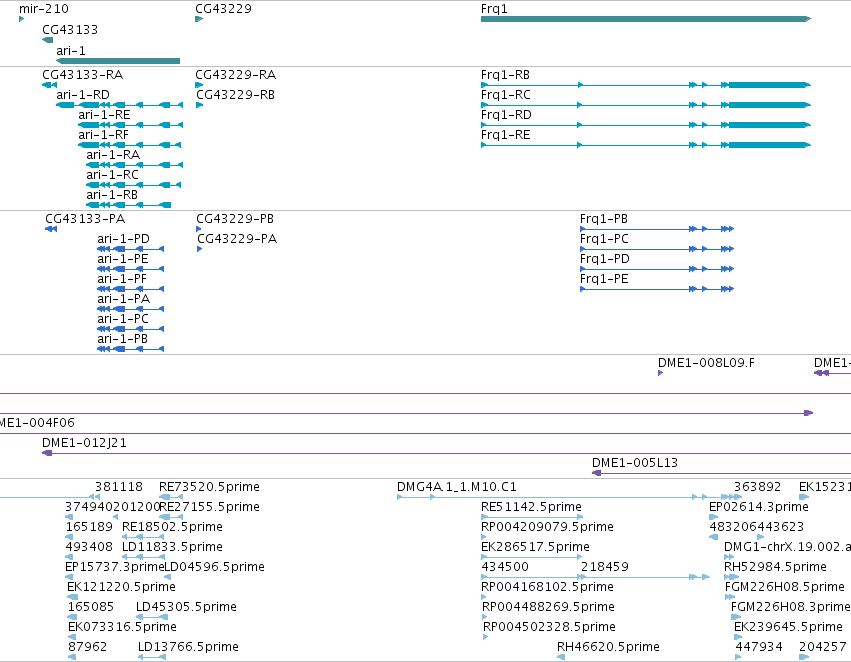Screen dimensions: 851x662
Task: Click the RE51142.5prime EST label
Action: [531, 507]
